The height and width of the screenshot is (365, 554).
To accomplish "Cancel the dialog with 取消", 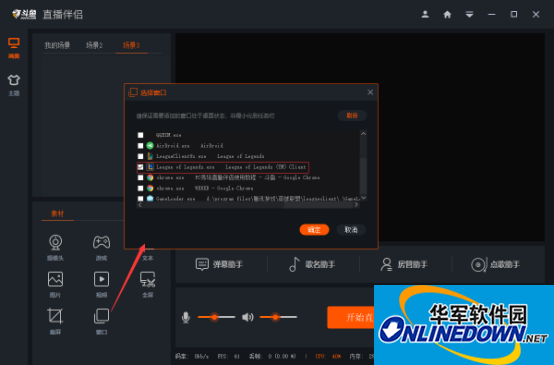I will coord(351,230).
